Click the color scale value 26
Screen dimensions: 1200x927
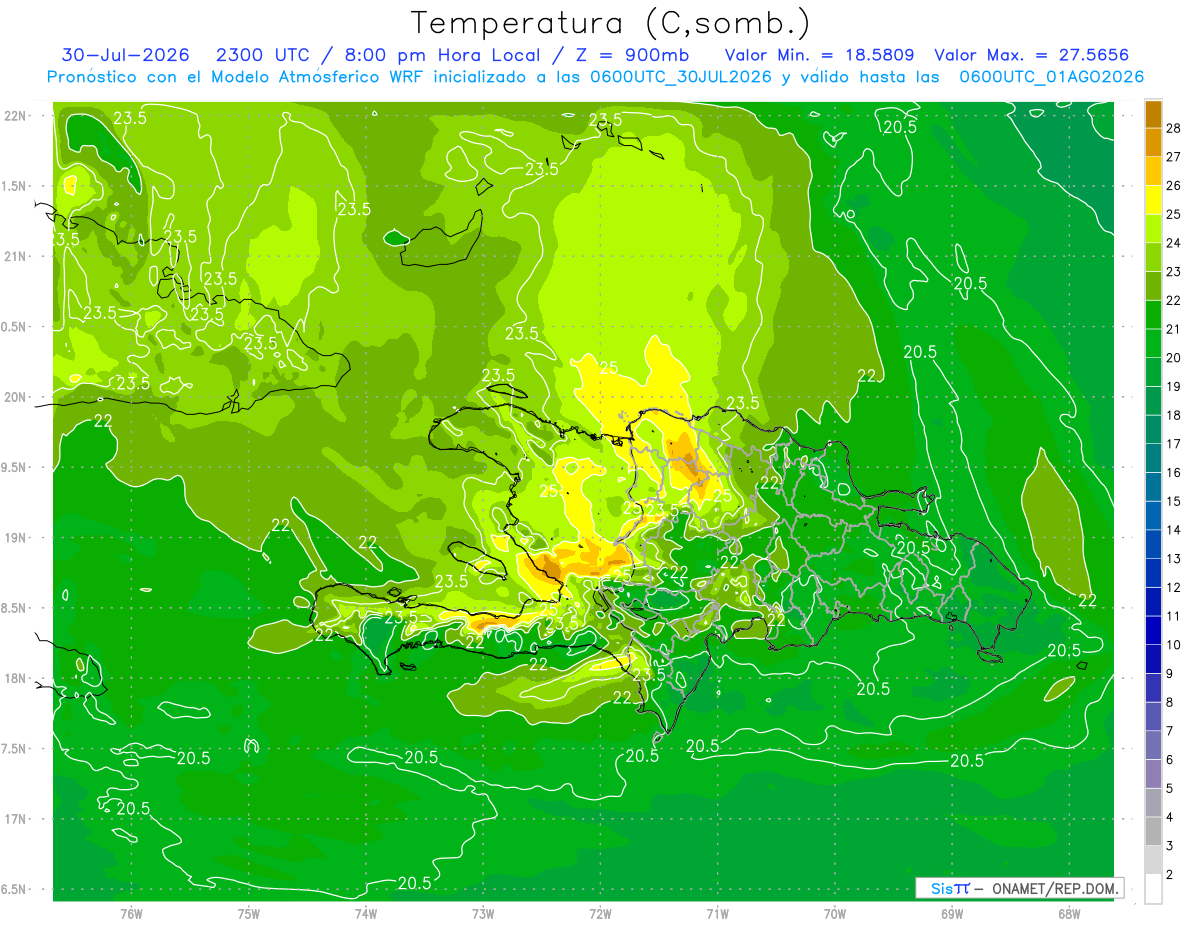coord(1174,186)
